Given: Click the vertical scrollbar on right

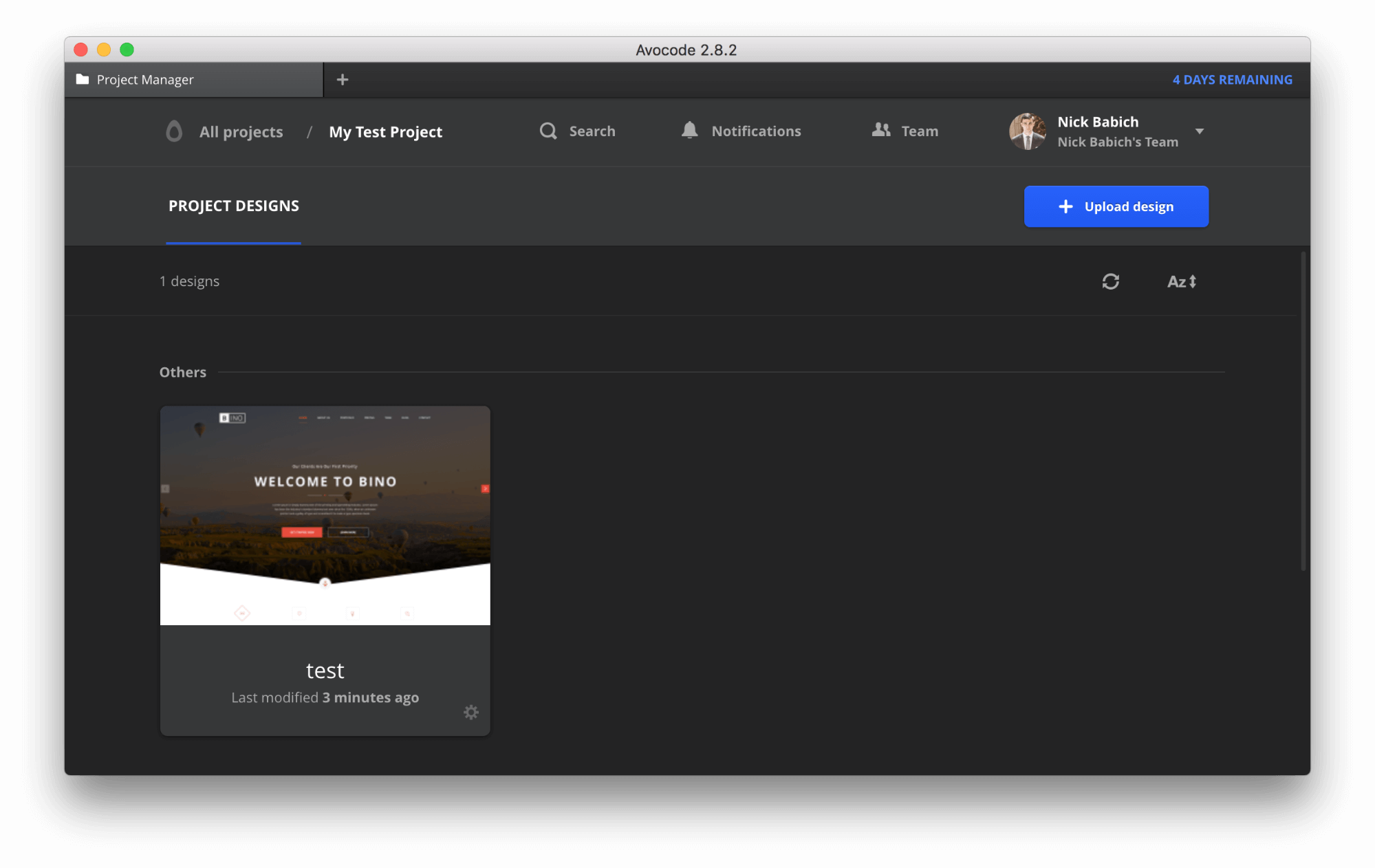Looking at the screenshot, I should pyautogui.click(x=1303, y=411).
